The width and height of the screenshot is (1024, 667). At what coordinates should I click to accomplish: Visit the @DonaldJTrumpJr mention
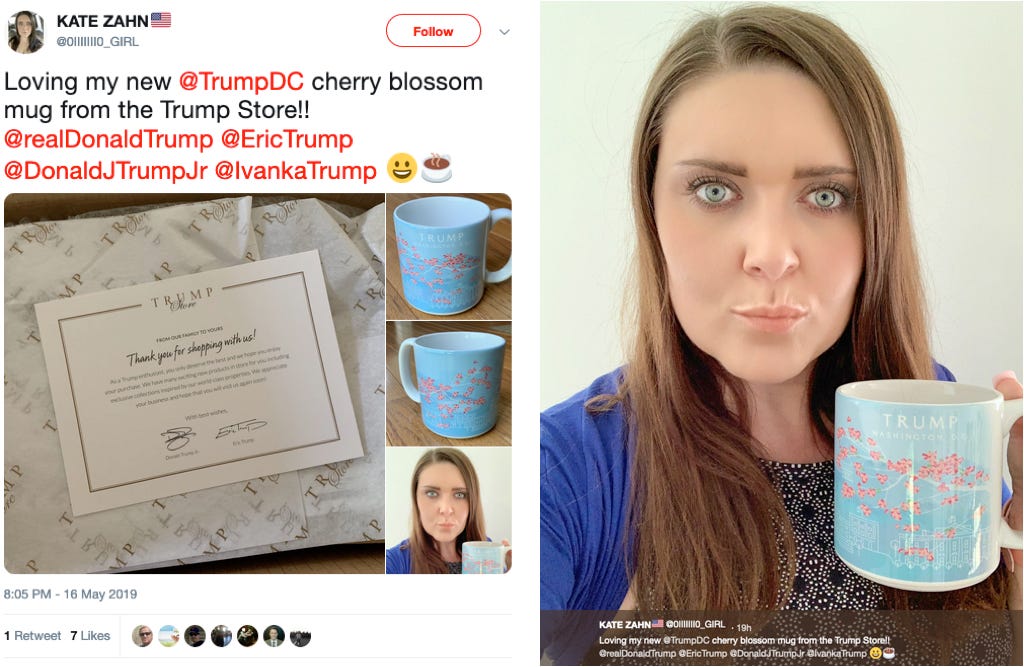point(106,171)
